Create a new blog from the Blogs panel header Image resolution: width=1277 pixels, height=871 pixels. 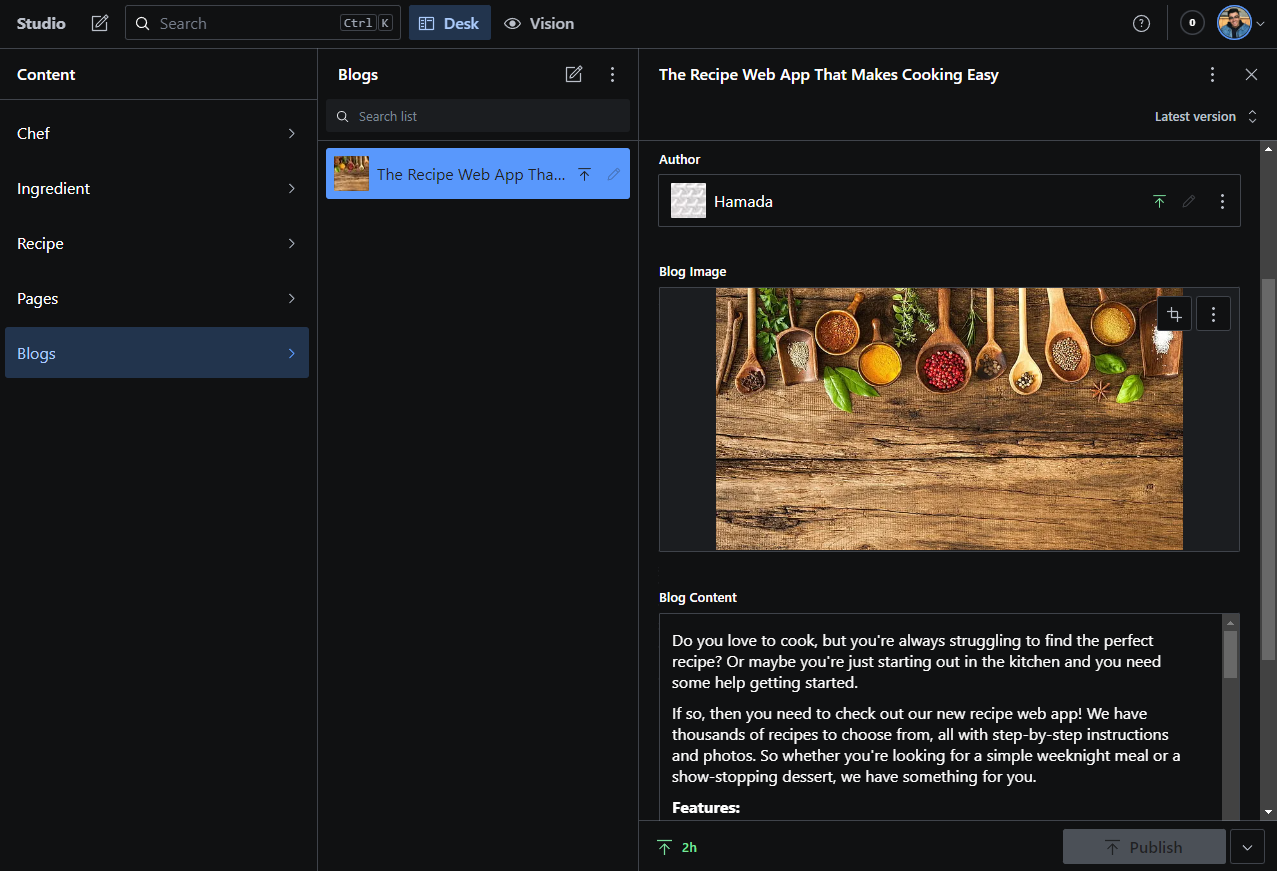point(574,74)
